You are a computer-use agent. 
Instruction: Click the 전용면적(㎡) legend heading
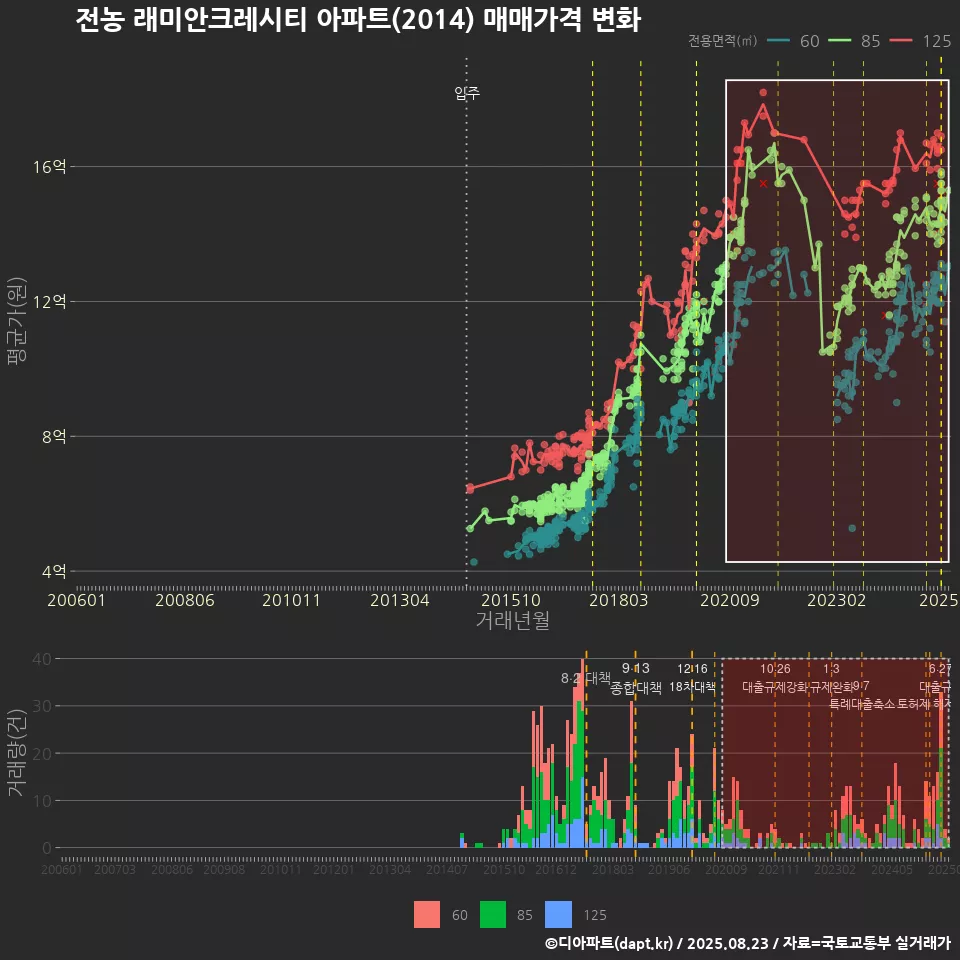click(x=722, y=40)
